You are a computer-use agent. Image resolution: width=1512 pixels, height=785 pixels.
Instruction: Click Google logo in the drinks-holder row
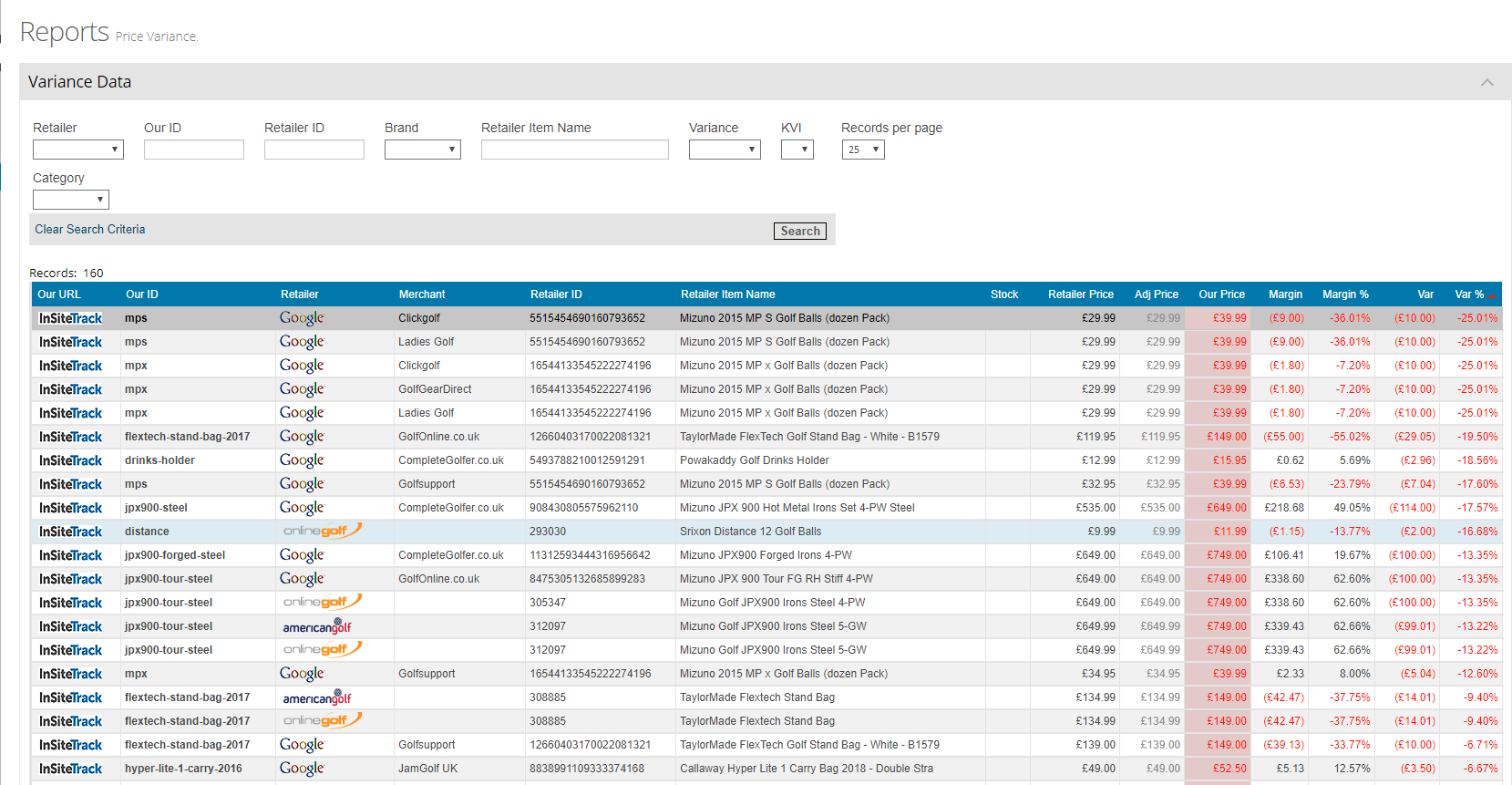pyautogui.click(x=302, y=460)
